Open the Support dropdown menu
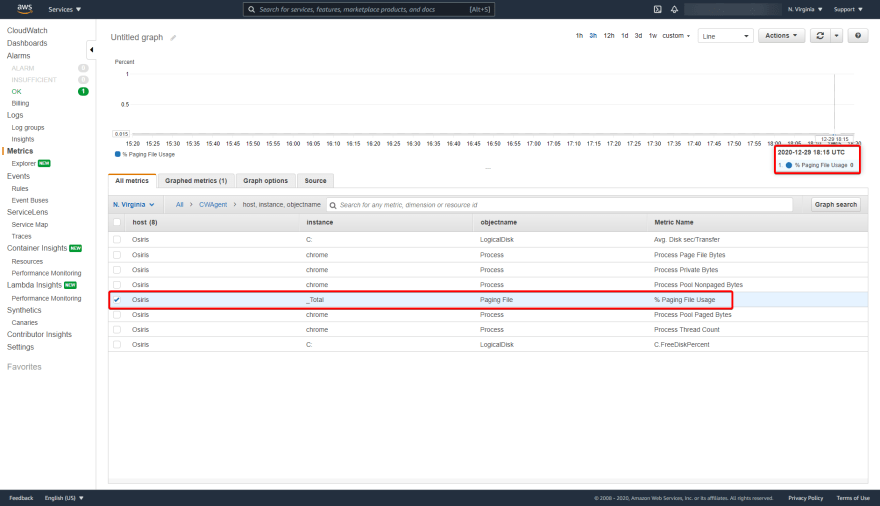Viewport: 880px width, 506px height. (x=848, y=9)
